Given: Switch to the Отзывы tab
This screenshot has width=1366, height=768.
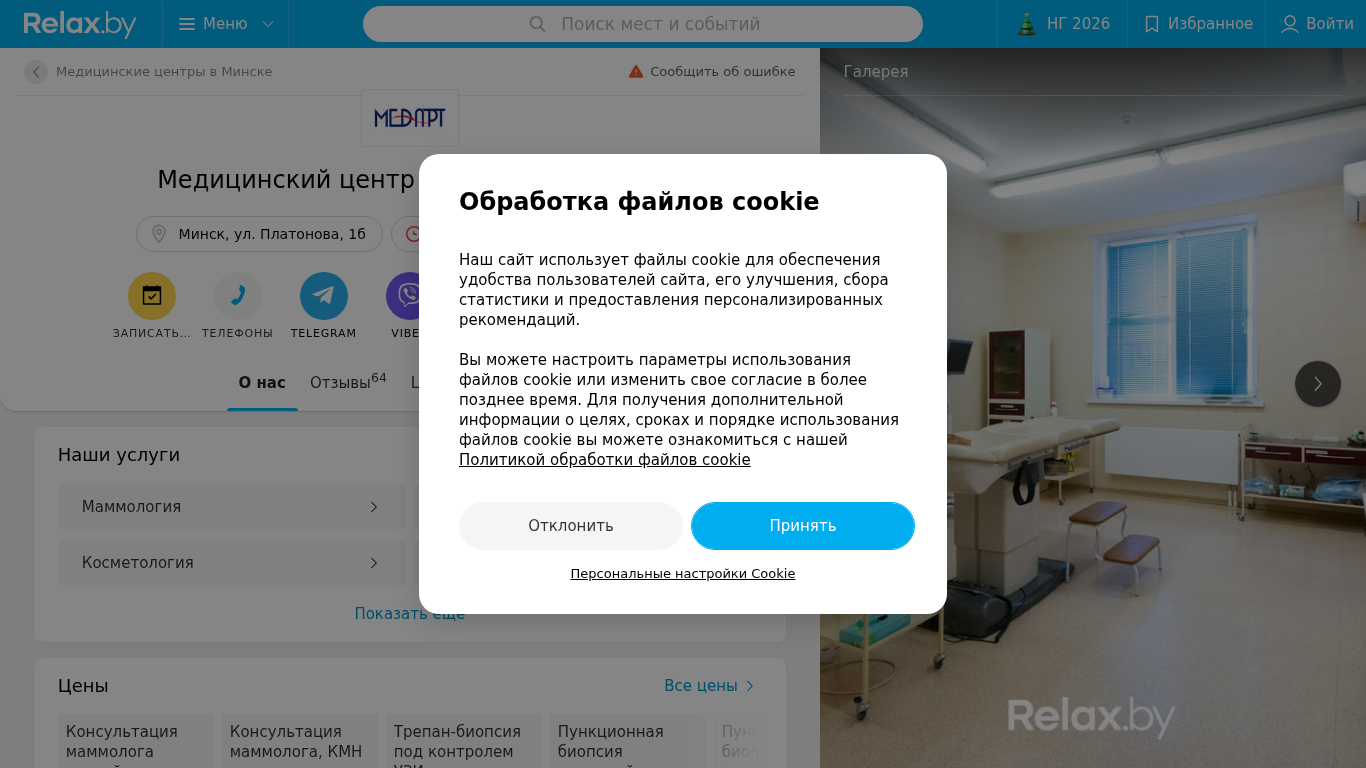Looking at the screenshot, I should [x=348, y=382].
